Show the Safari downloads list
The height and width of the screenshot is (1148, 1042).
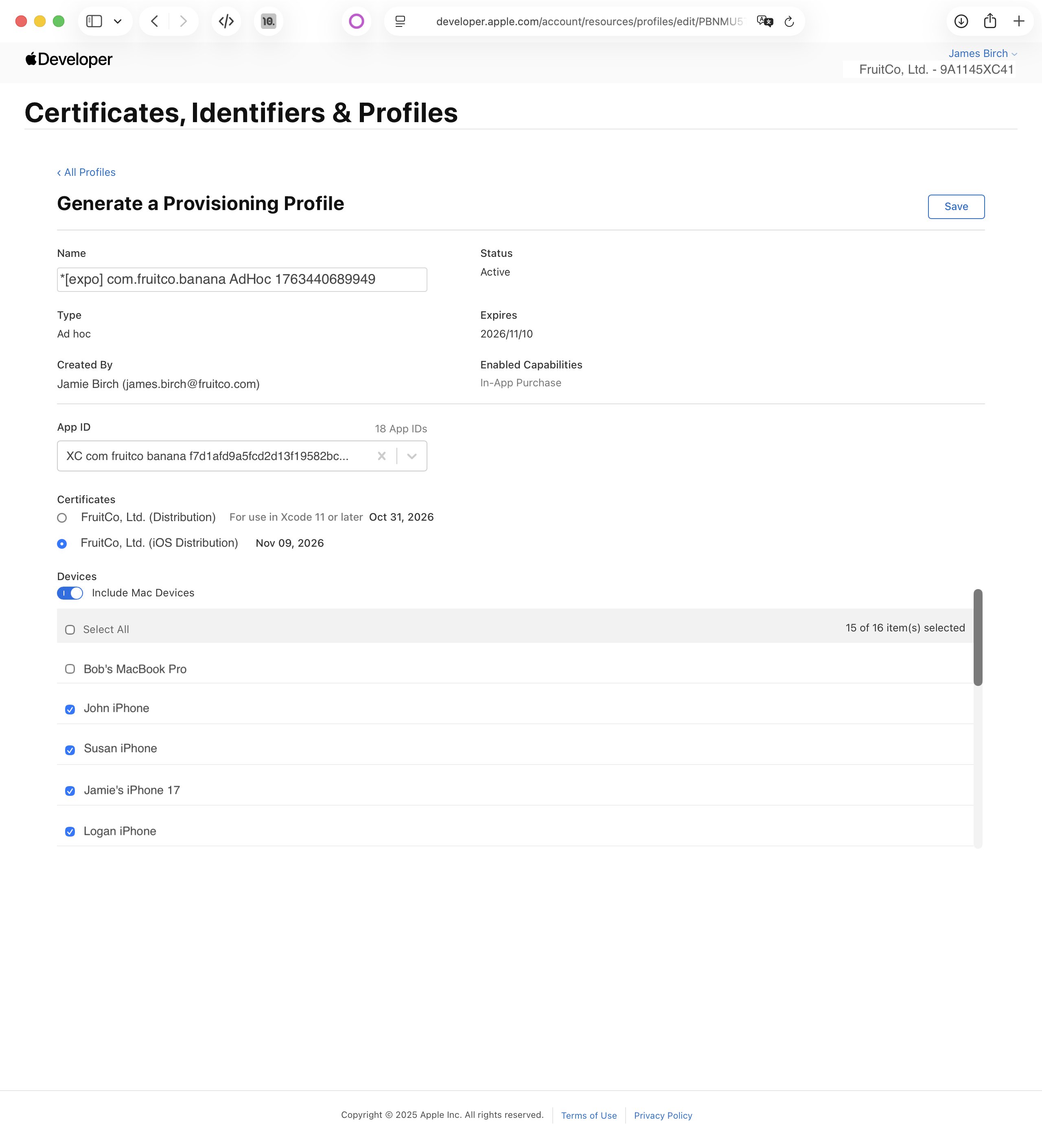961,22
